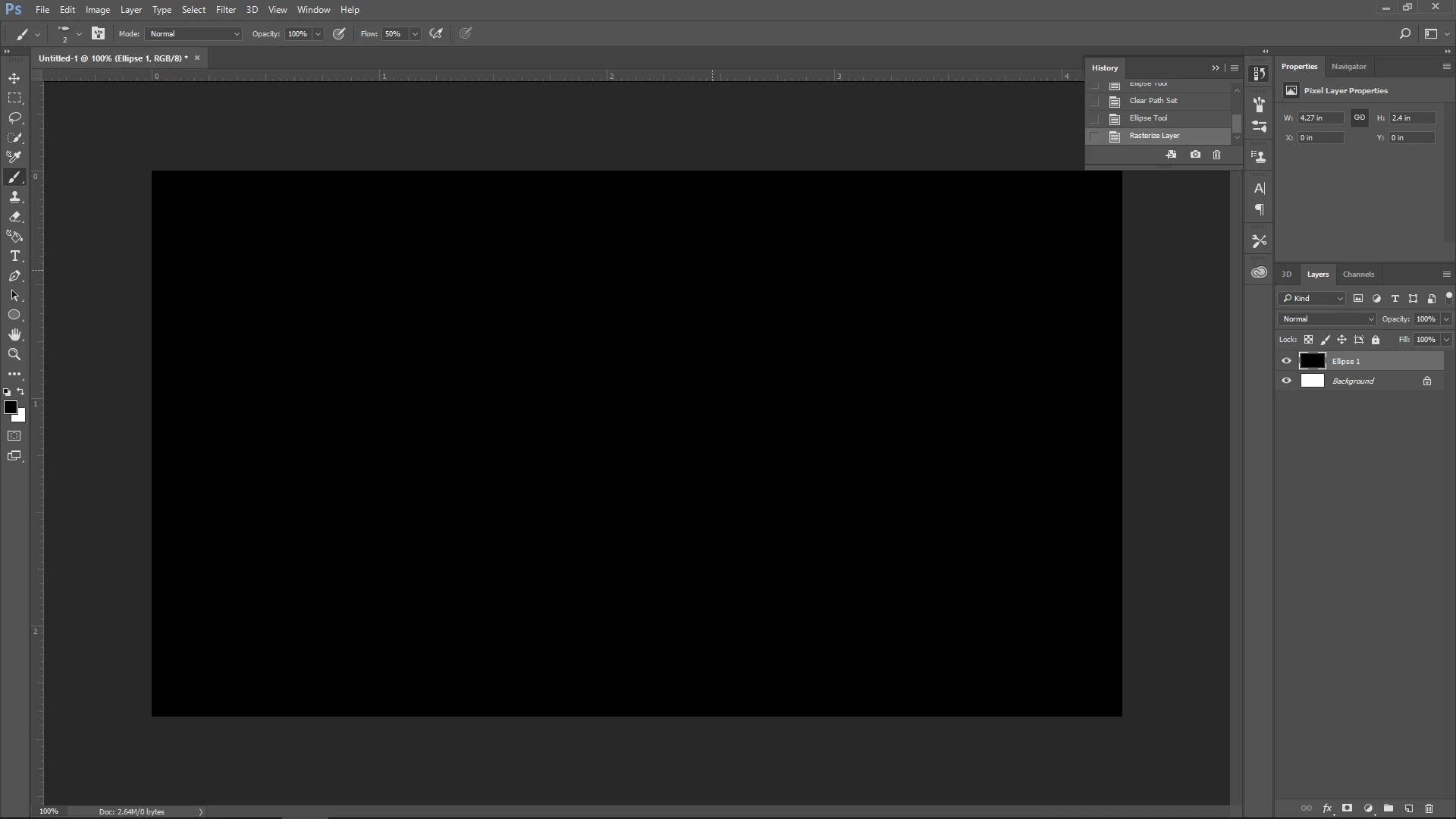The height and width of the screenshot is (819, 1456).
Task: Click the width W input field
Action: [x=1319, y=118]
